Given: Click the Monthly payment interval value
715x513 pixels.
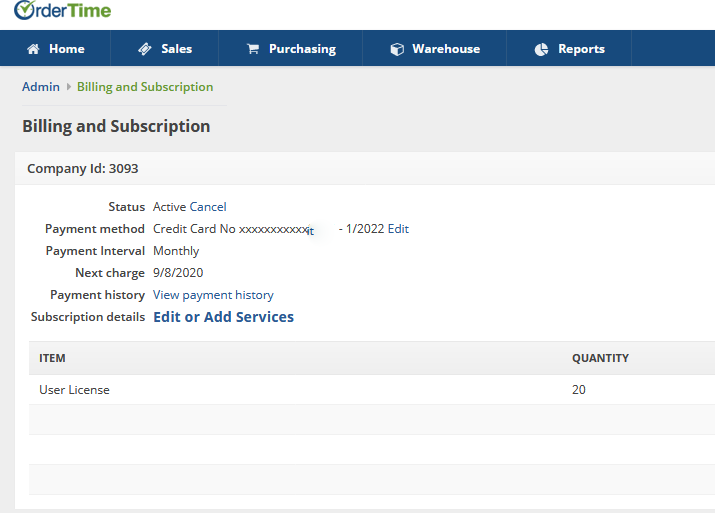Looking at the screenshot, I should (176, 251).
